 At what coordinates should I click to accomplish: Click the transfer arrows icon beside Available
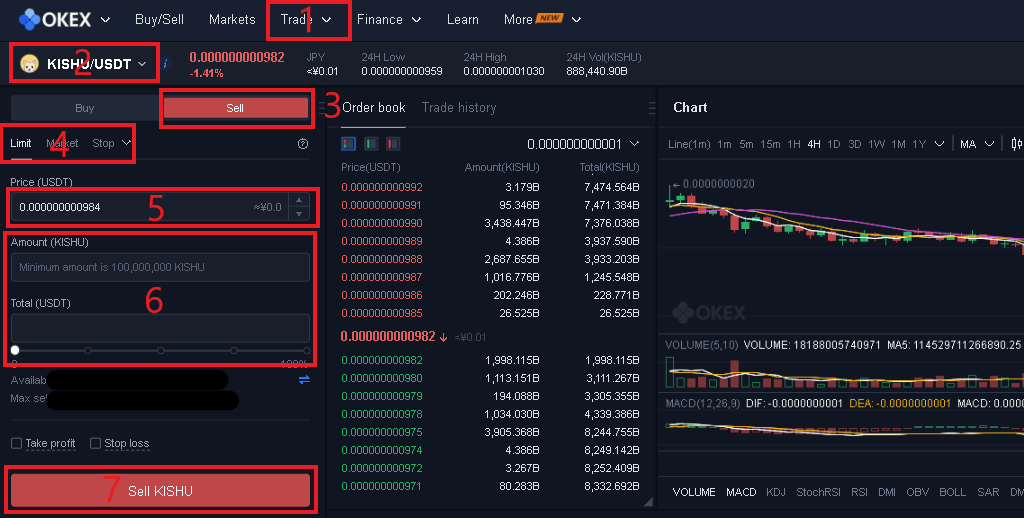point(304,380)
